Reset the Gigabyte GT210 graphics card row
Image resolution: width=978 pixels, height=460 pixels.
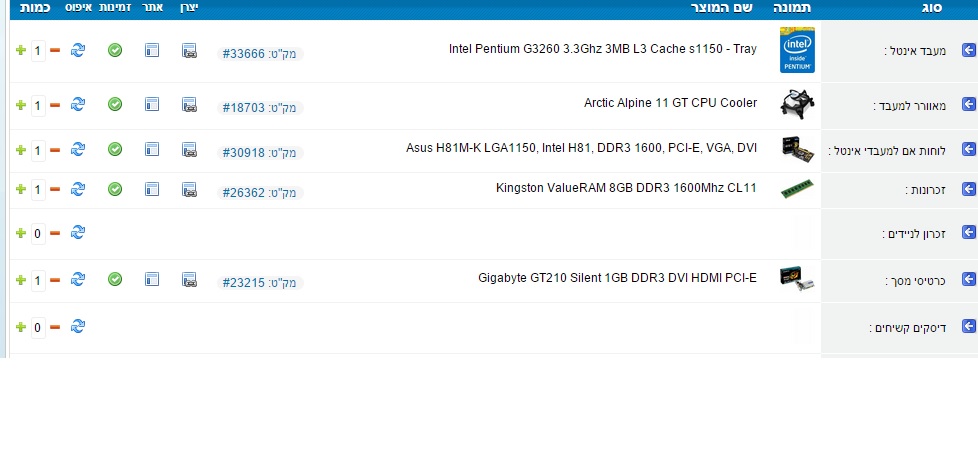click(x=78, y=280)
